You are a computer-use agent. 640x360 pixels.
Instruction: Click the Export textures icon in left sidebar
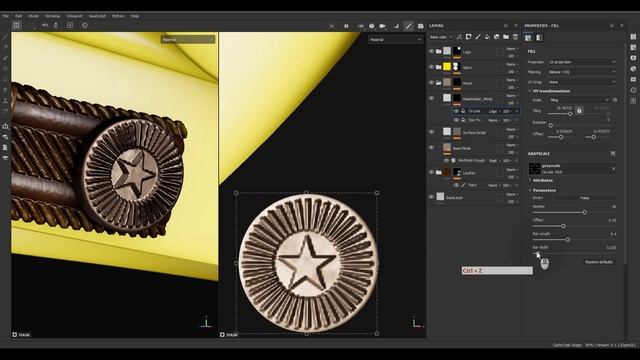[5, 126]
